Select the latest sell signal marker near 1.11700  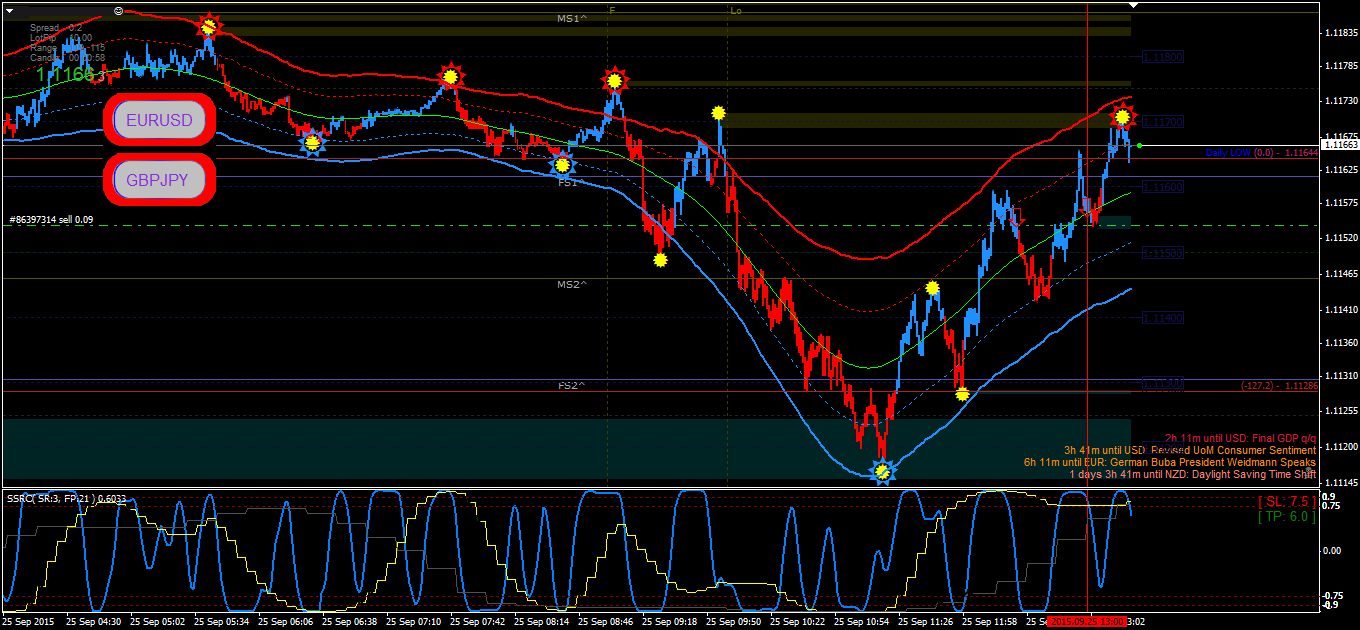1123,117
